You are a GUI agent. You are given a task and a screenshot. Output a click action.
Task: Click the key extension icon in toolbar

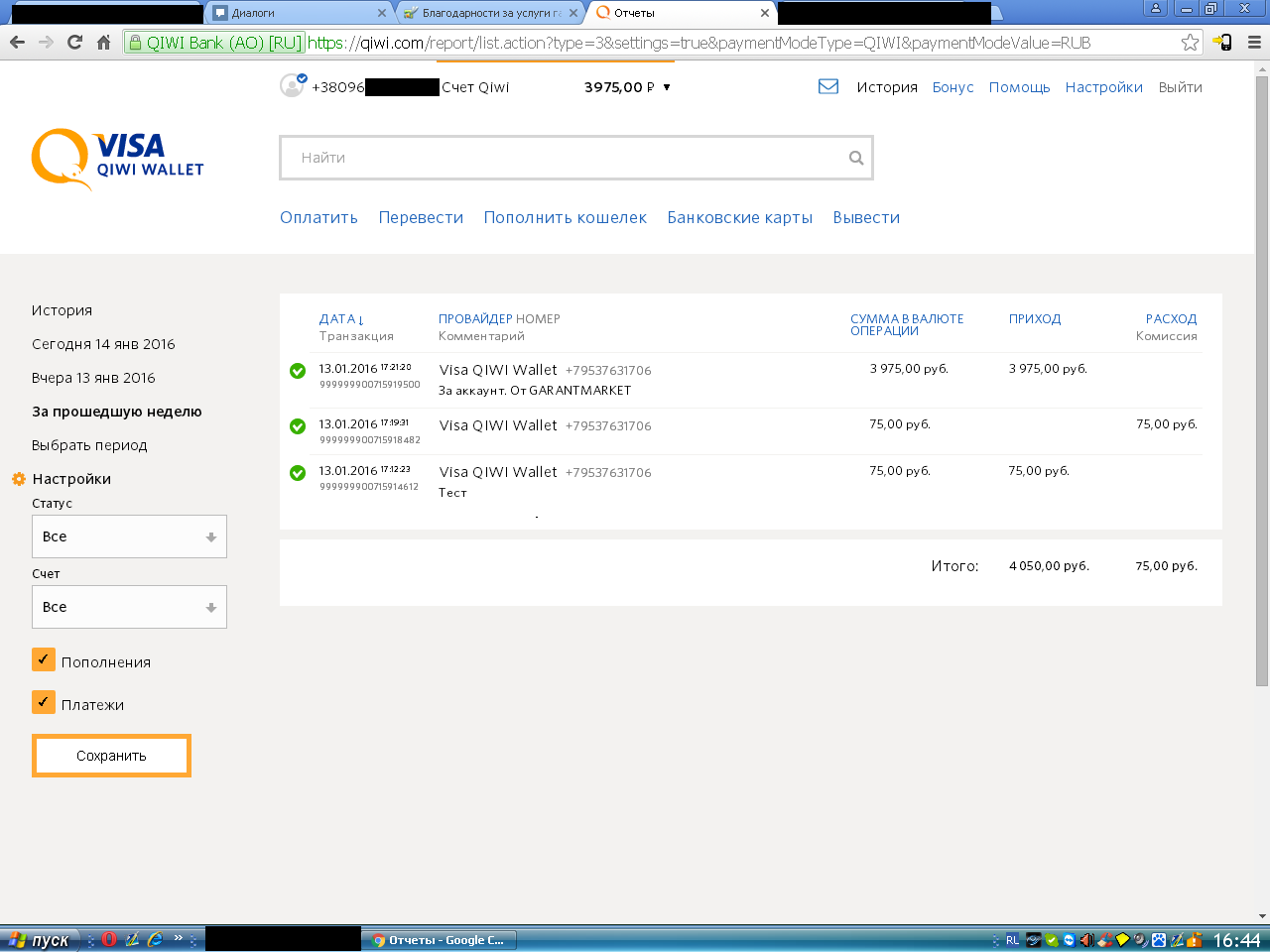click(1223, 43)
